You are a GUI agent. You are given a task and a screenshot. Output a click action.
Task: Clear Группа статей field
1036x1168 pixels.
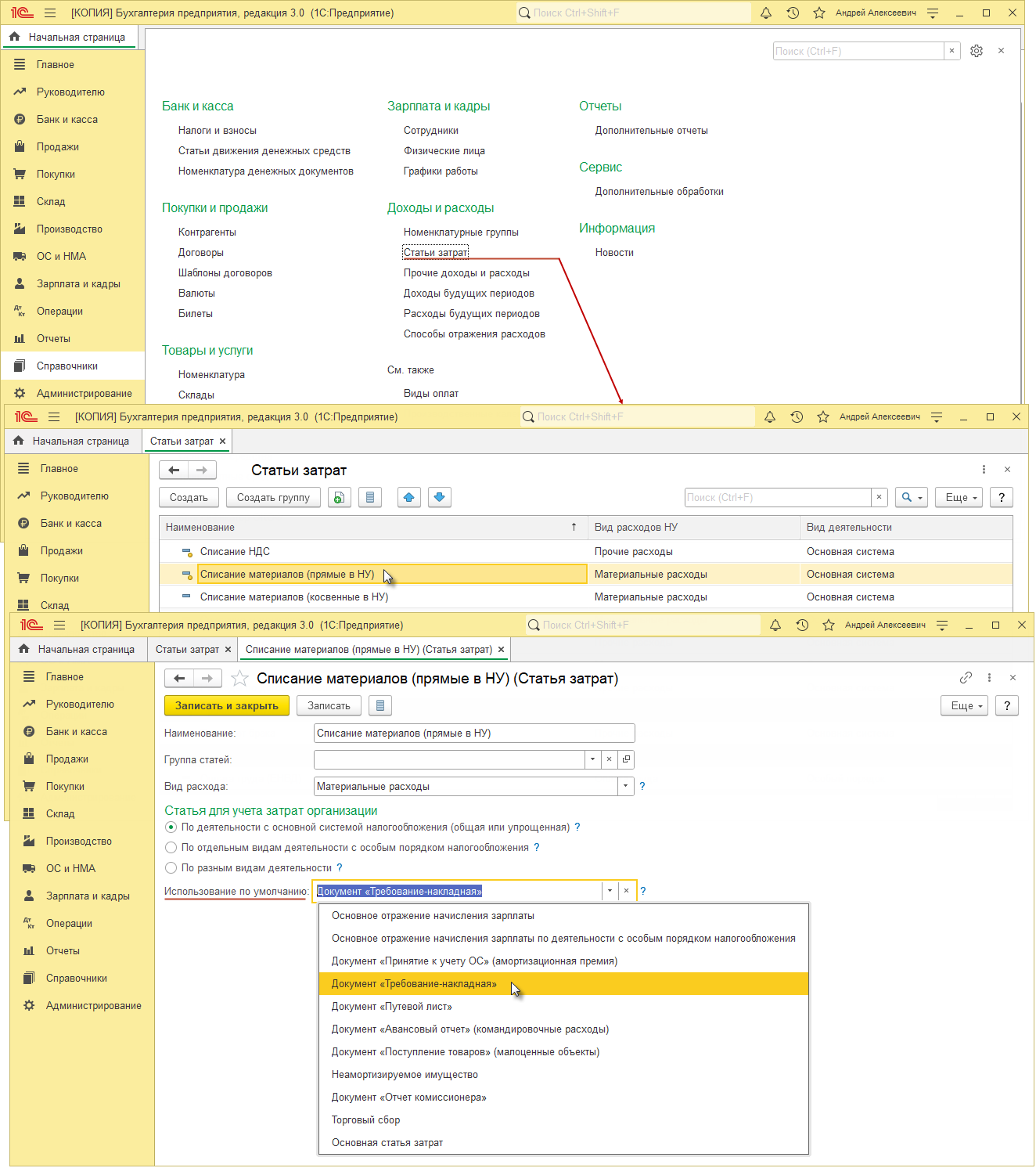pos(609,759)
